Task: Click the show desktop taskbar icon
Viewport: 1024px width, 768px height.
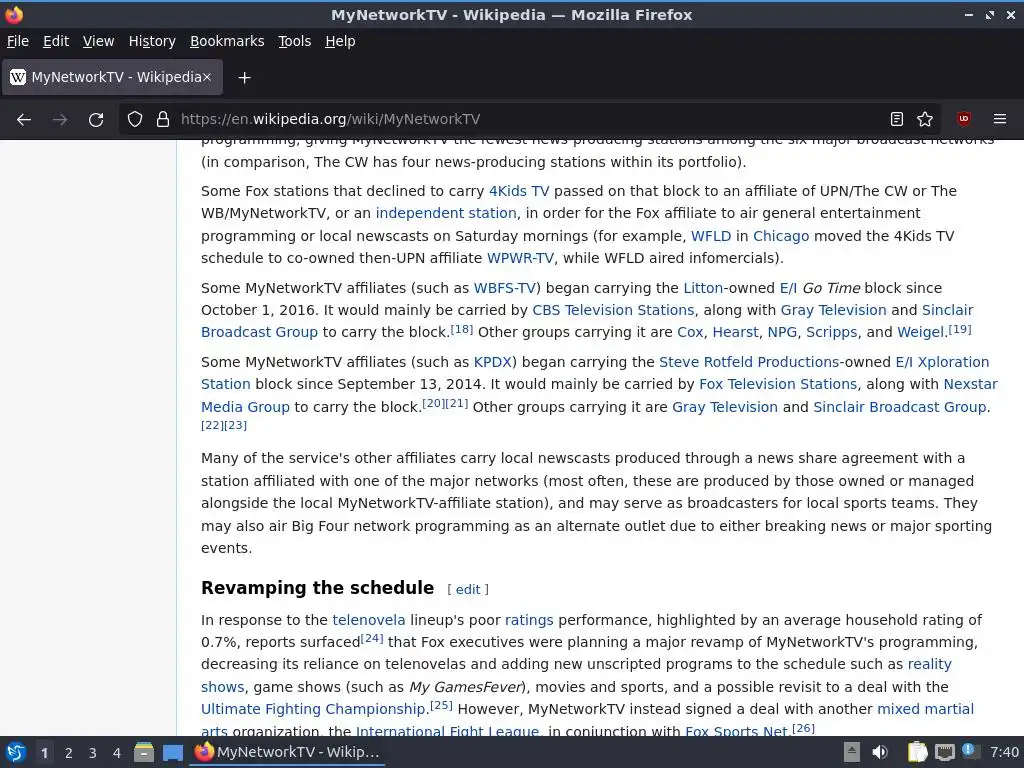Action: 173,752
